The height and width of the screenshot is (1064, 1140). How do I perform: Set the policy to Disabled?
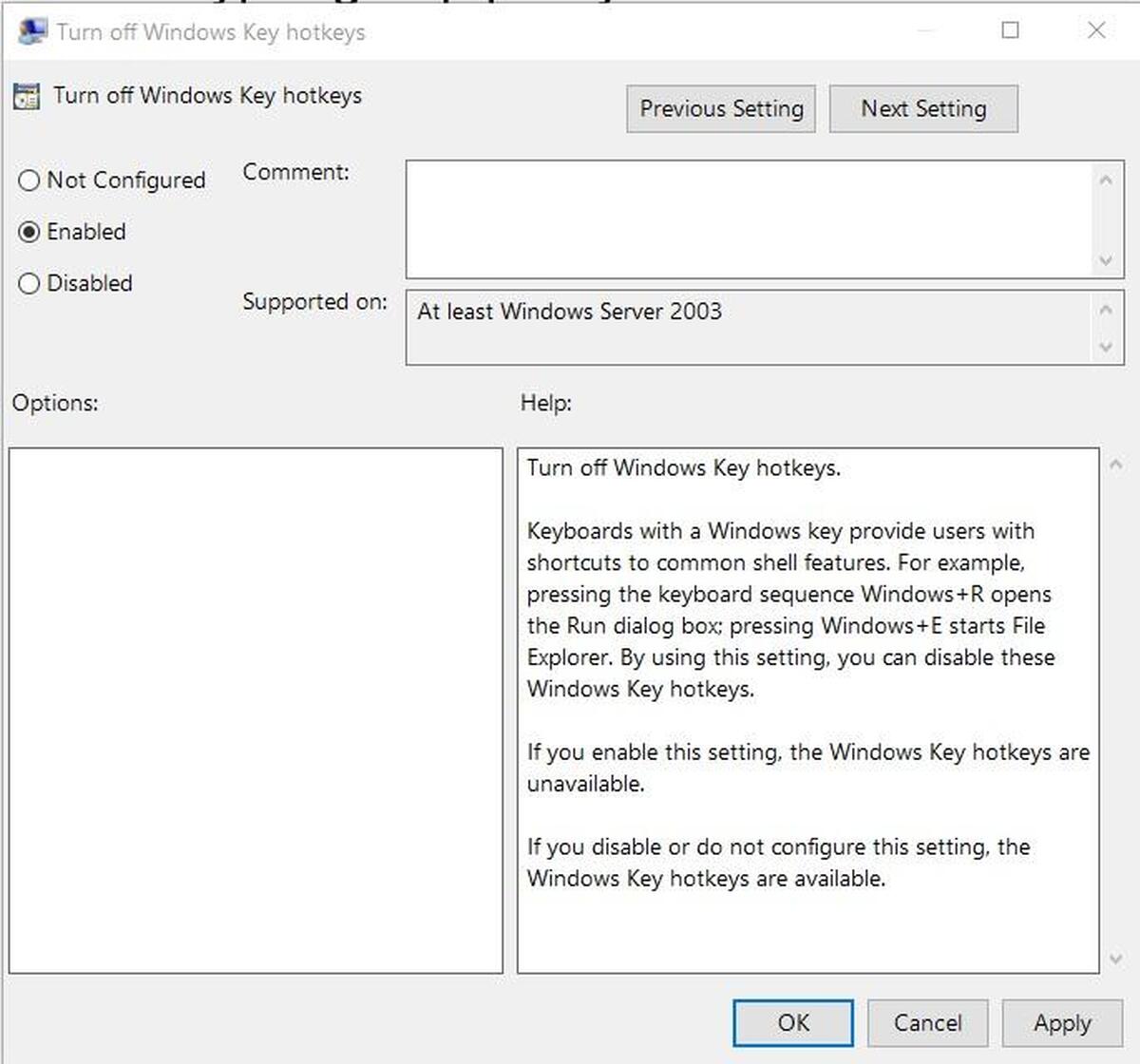click(x=29, y=283)
